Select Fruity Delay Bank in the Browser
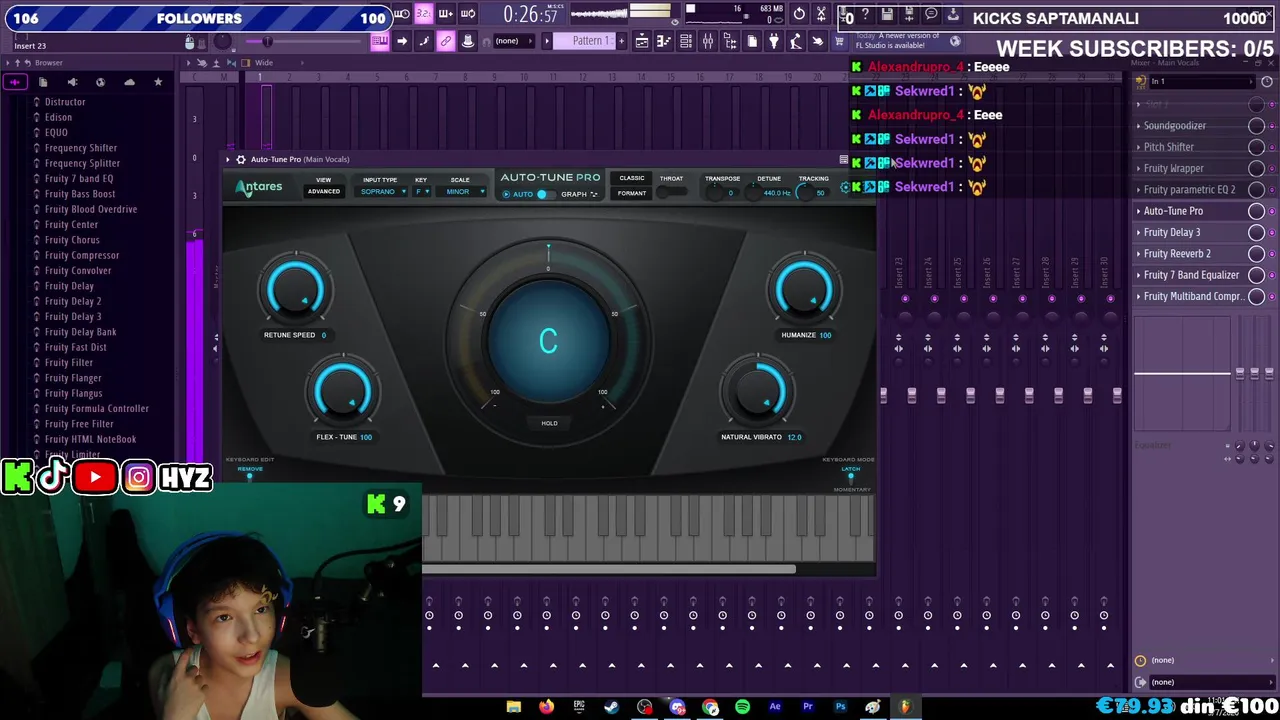The image size is (1280, 720). tap(80, 332)
